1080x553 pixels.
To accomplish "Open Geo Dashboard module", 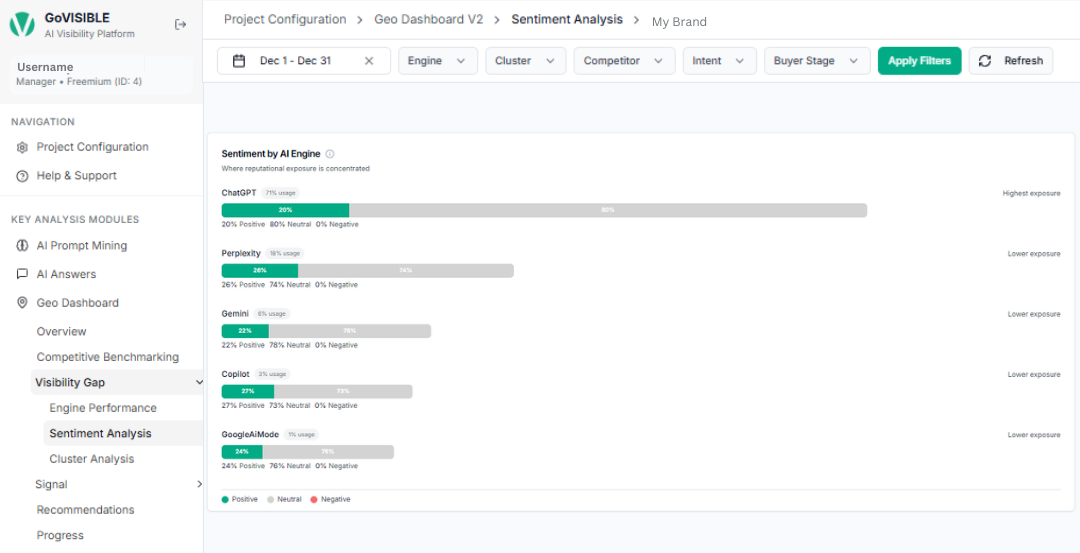I will [77, 303].
